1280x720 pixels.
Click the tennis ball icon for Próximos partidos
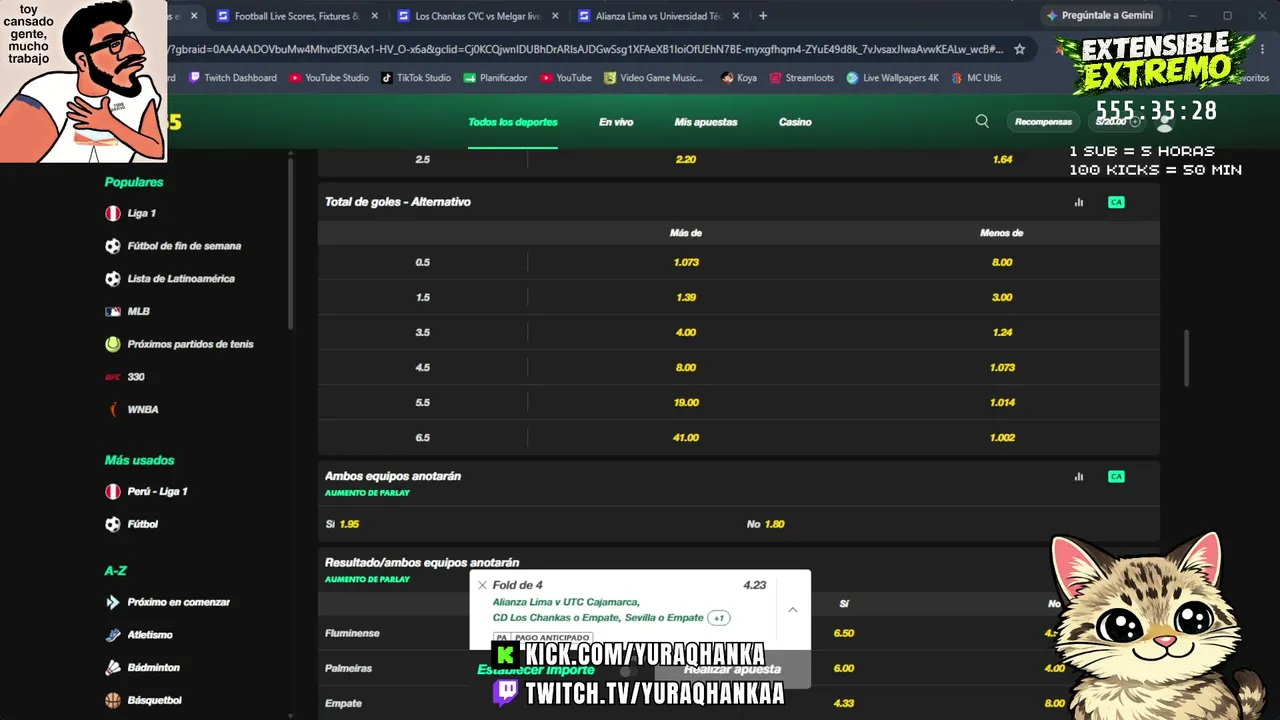click(113, 344)
